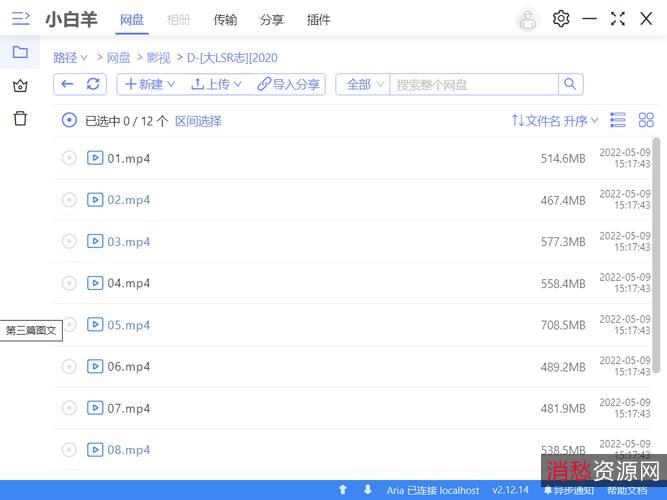Switch to list view layout
667x500 pixels.
coord(618,120)
